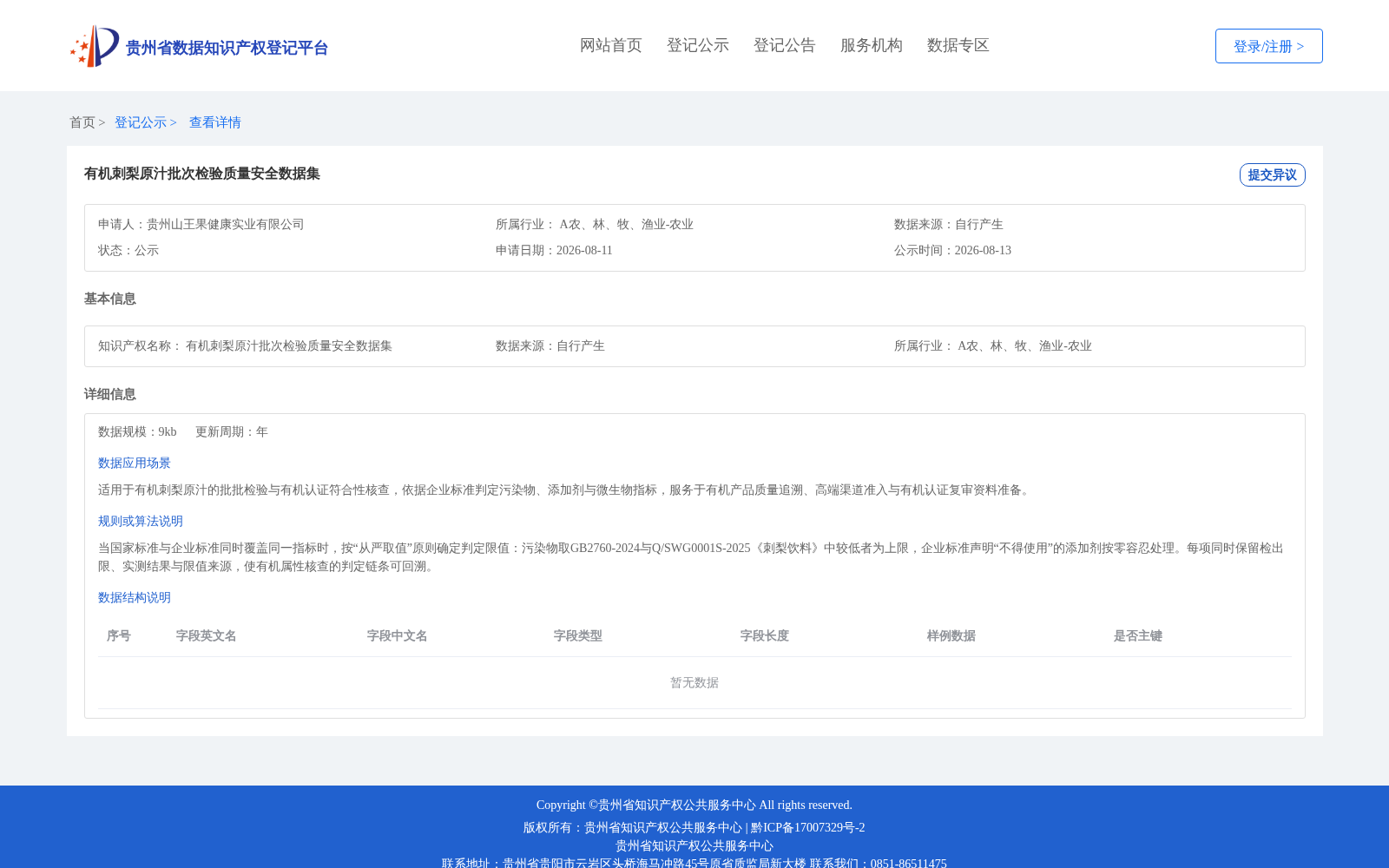This screenshot has width=1389, height=868.
Task: Click the platform logo icon
Action: click(95, 46)
